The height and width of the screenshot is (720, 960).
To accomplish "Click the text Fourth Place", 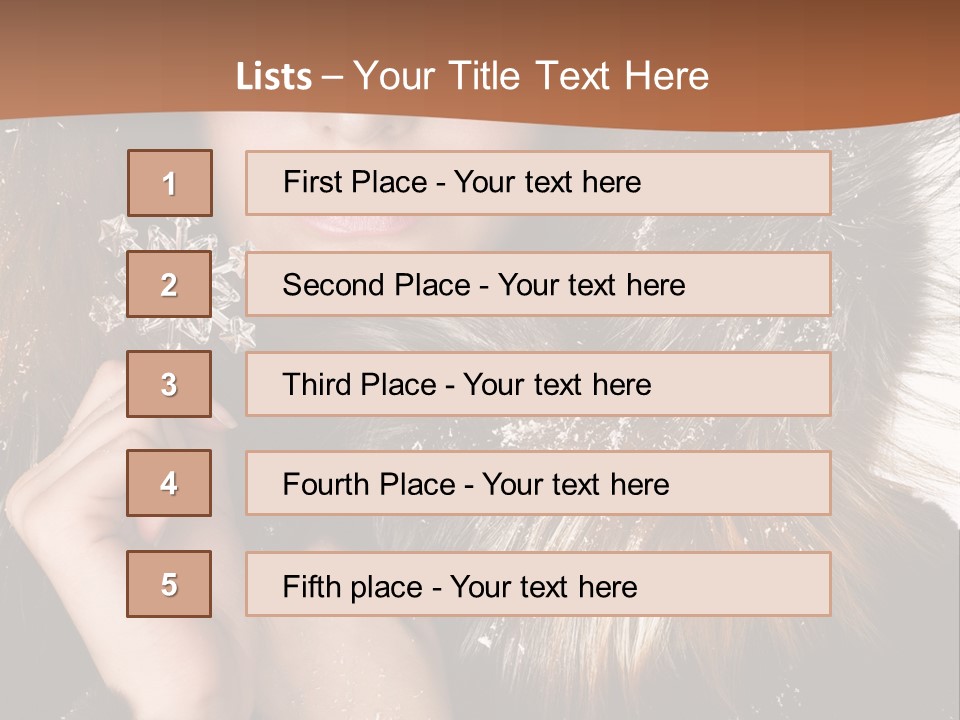I will 369,484.
